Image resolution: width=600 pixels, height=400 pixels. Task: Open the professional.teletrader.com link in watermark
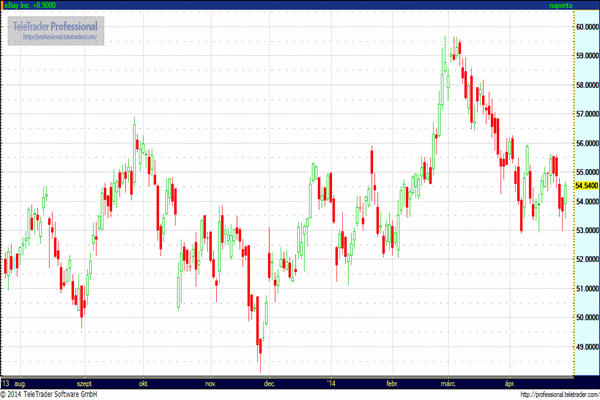tap(60, 37)
